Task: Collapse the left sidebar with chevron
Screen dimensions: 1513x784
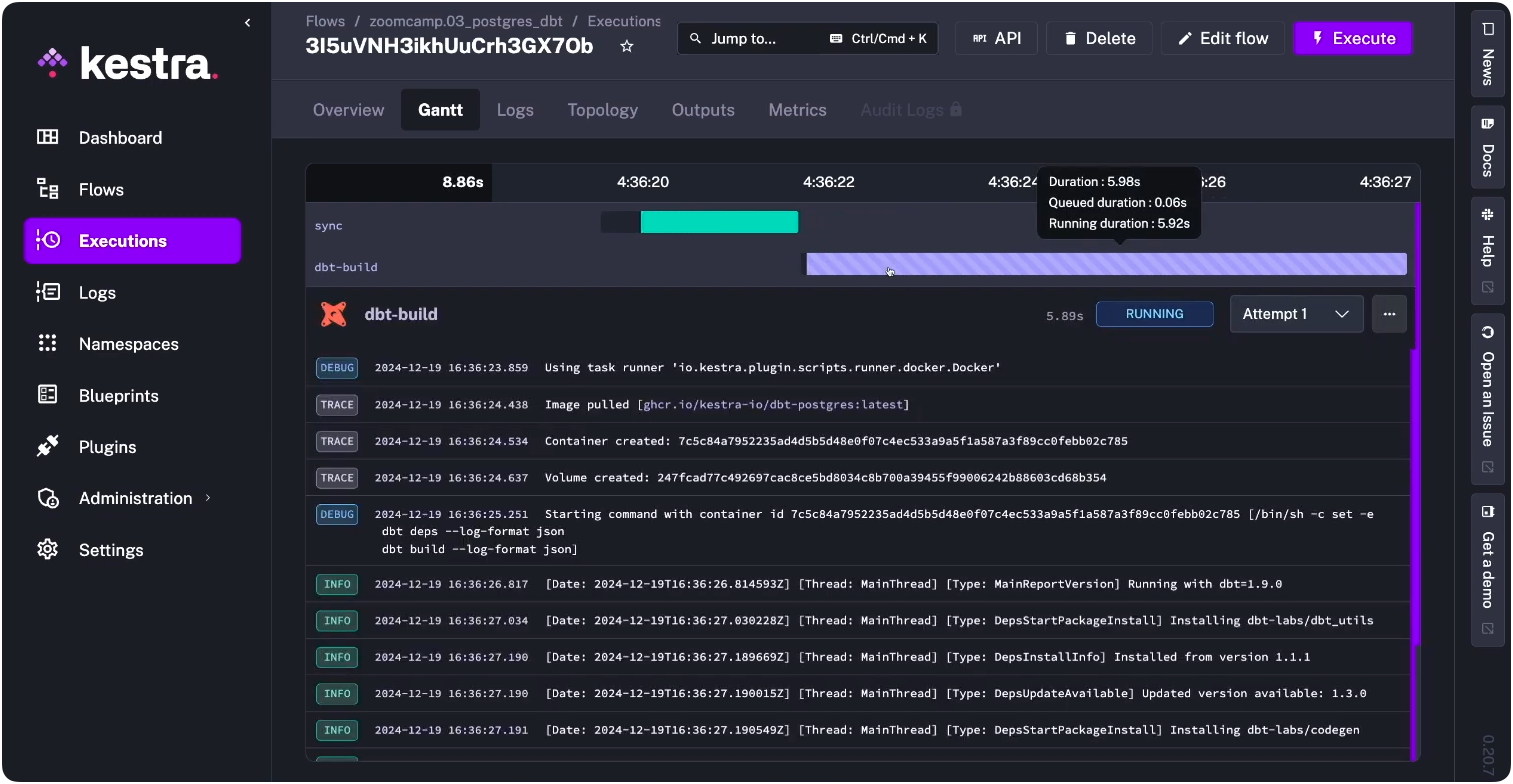Action: click(x=248, y=23)
